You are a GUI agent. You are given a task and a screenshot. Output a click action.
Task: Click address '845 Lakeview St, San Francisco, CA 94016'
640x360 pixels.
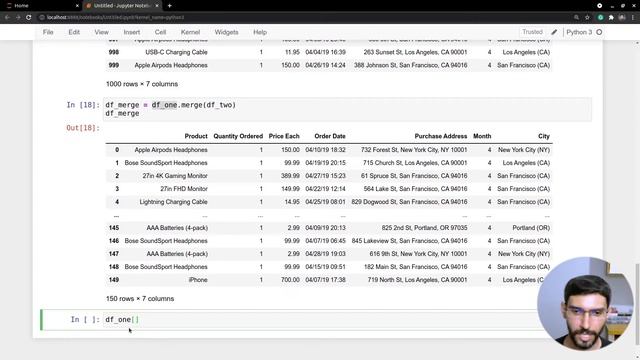(409, 241)
